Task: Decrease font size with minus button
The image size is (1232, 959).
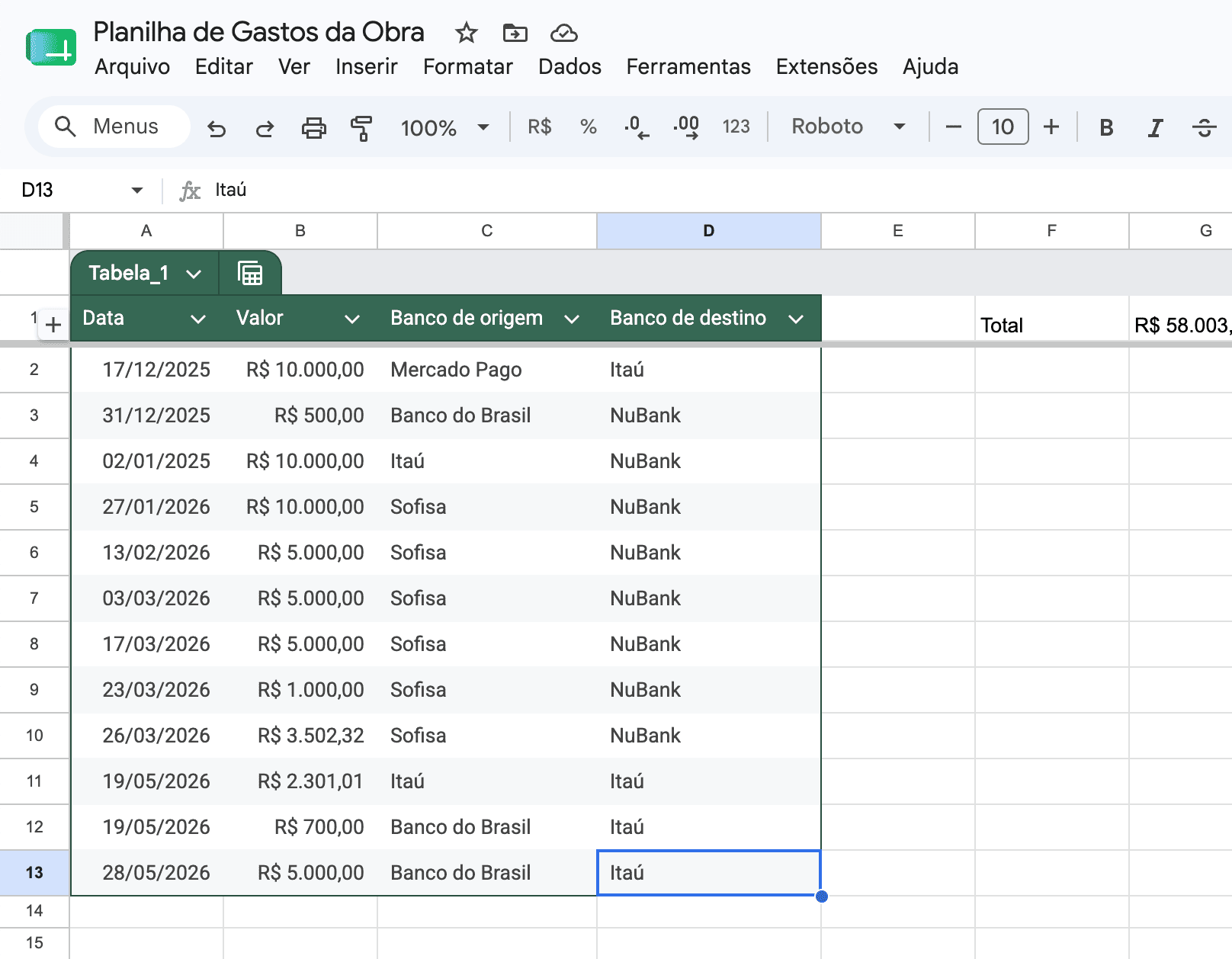Action: (x=953, y=127)
